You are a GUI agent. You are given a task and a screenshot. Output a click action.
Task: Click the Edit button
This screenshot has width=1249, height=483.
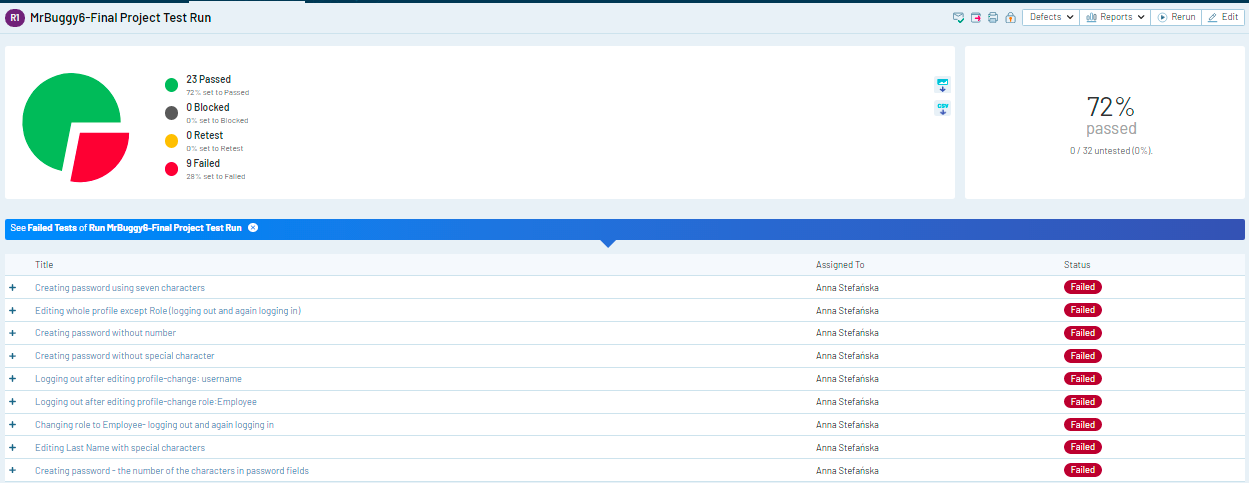click(x=1223, y=17)
